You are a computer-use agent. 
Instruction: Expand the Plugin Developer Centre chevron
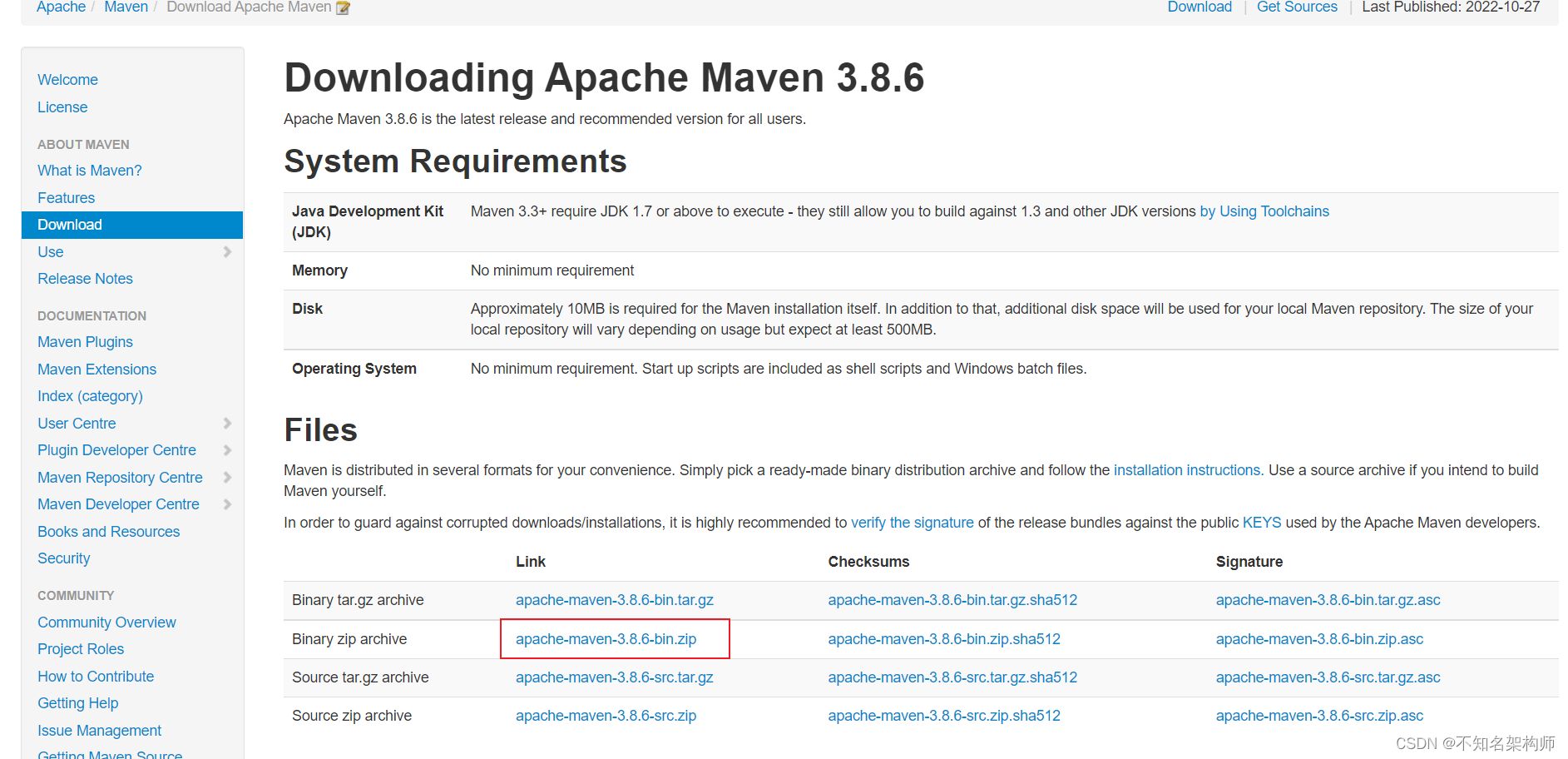tap(227, 450)
